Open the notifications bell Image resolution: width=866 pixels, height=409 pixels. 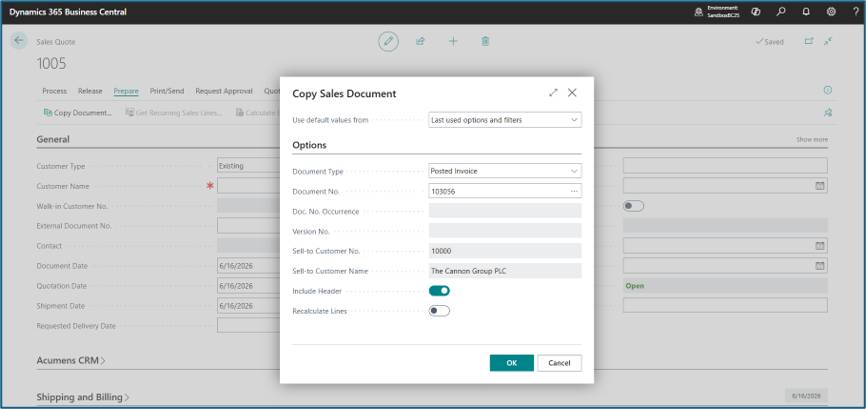point(806,12)
